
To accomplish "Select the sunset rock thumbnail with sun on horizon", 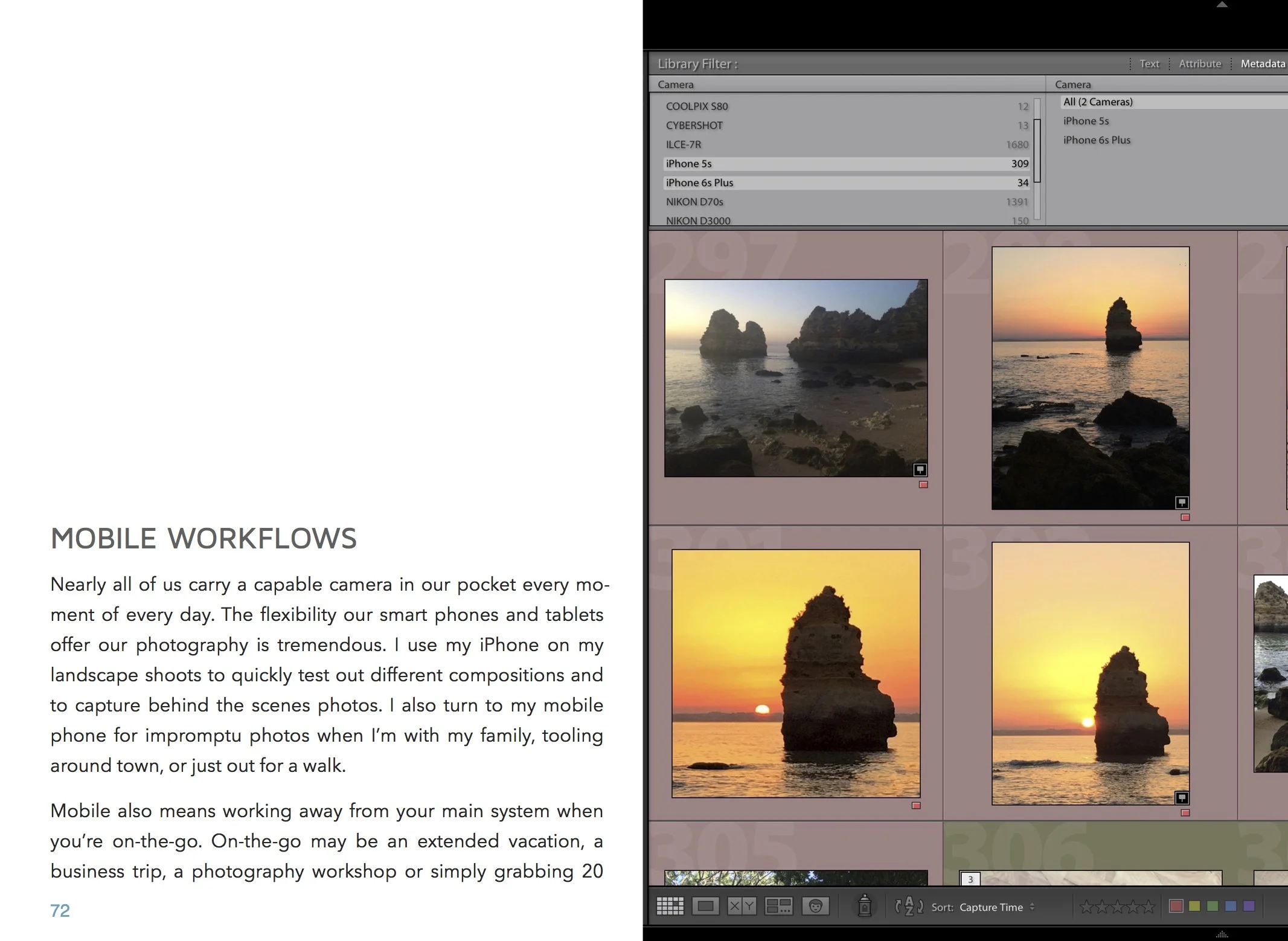I will tap(796, 673).
